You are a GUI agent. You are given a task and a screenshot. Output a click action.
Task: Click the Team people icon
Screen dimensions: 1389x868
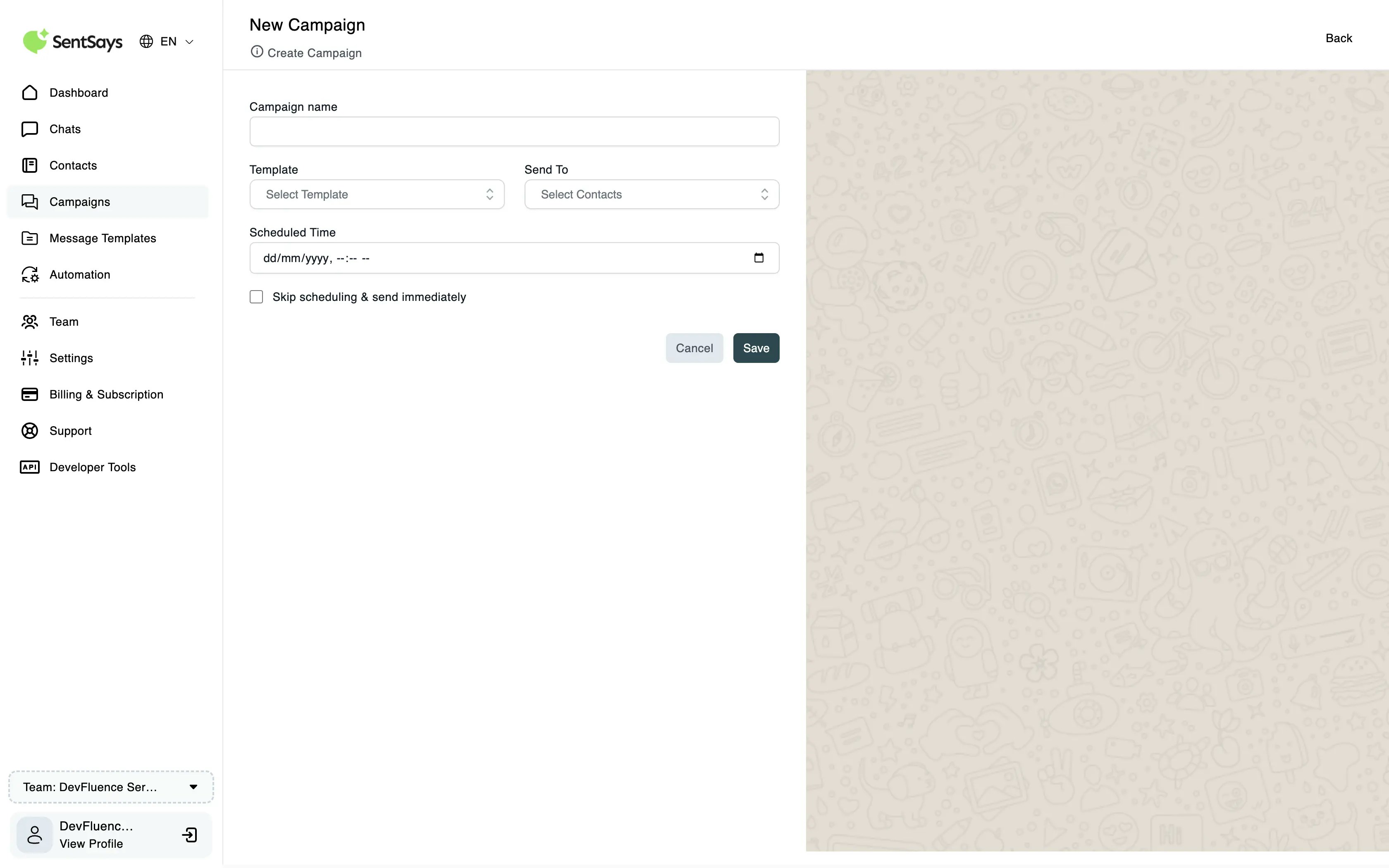point(30,322)
